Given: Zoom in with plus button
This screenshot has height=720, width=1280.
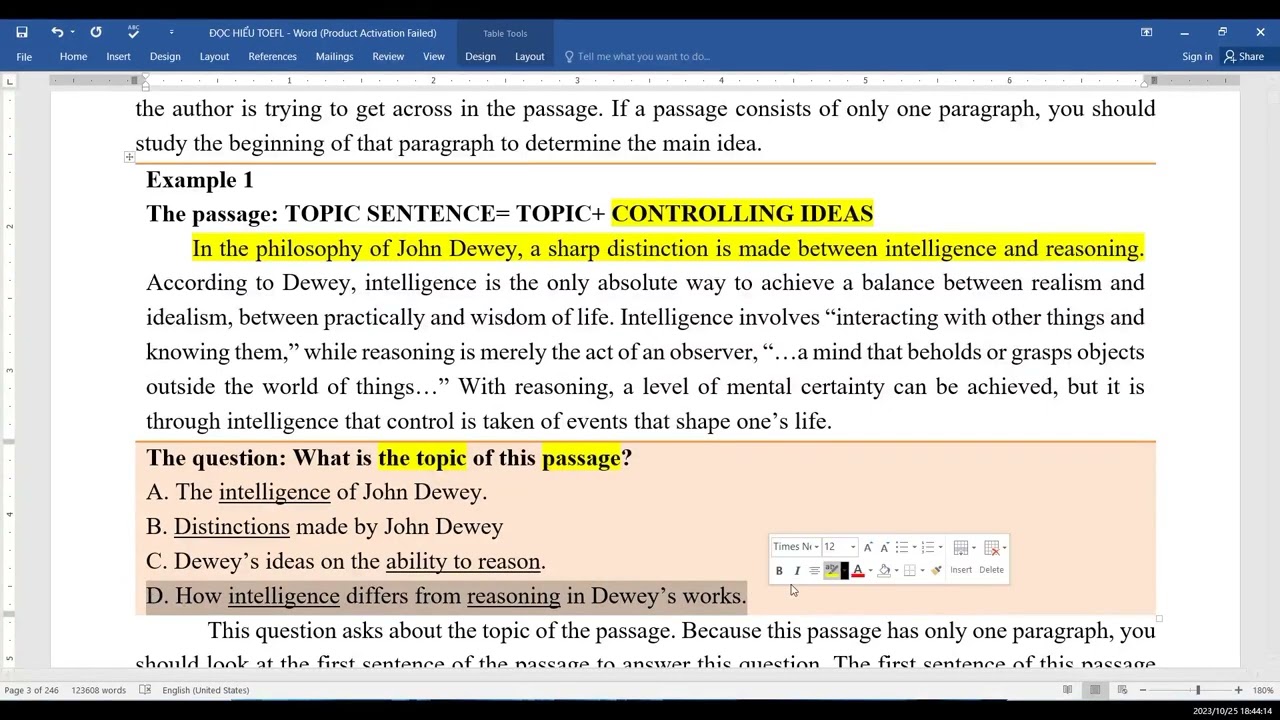Looking at the screenshot, I should [1238, 690].
